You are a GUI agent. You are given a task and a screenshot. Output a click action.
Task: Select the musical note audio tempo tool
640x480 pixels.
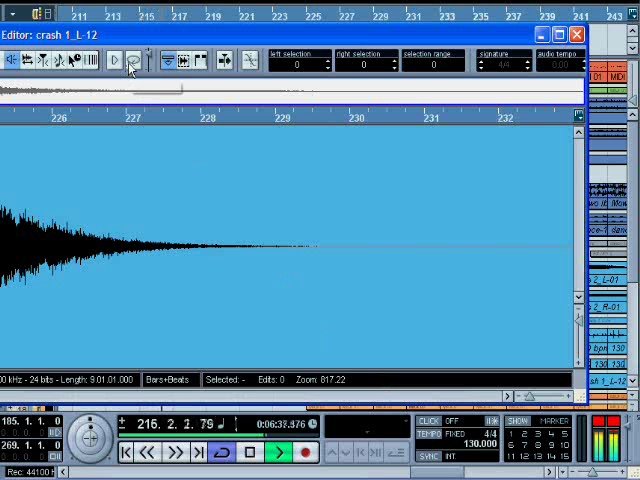[59, 60]
